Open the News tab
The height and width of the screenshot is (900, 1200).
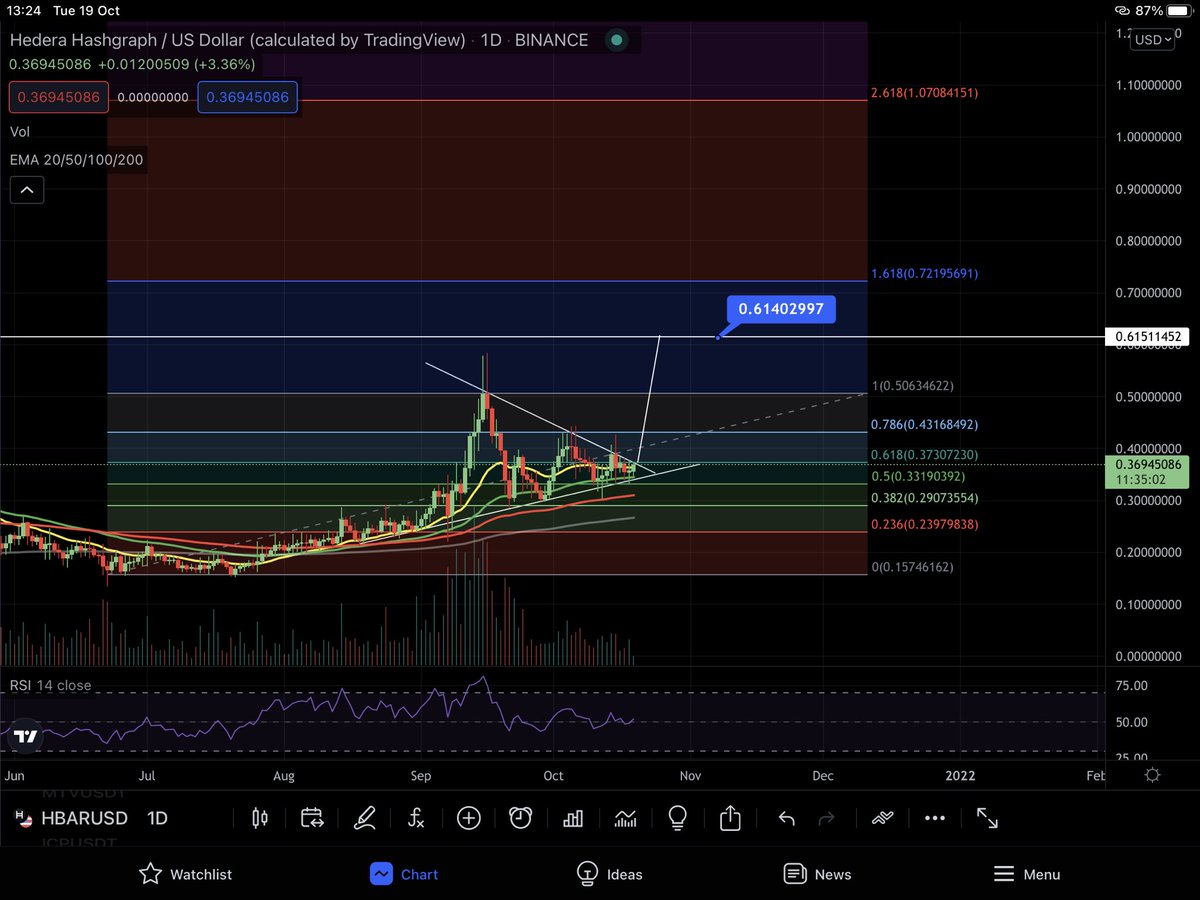[818, 874]
